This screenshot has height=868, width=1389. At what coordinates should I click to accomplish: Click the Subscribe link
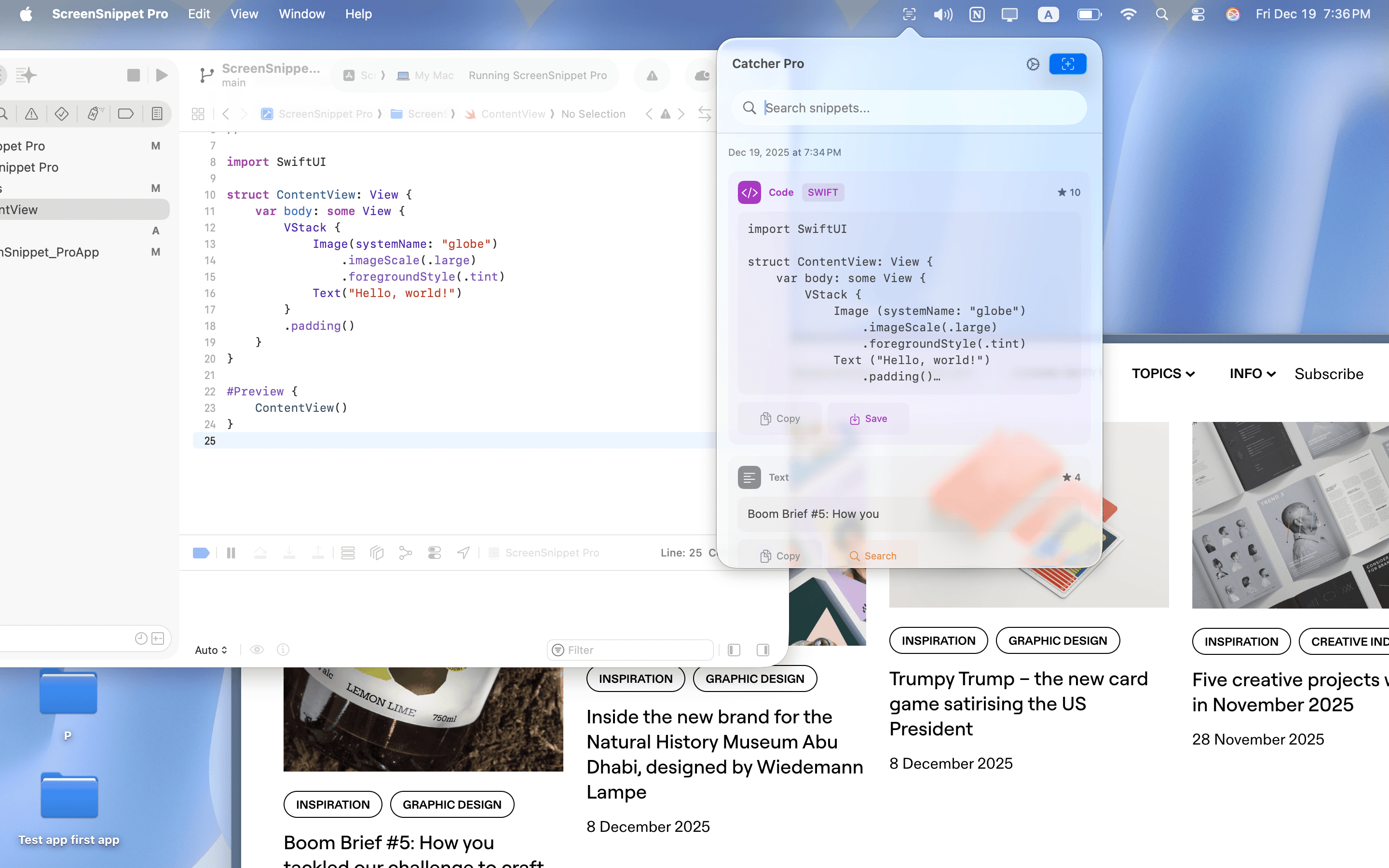click(x=1329, y=373)
